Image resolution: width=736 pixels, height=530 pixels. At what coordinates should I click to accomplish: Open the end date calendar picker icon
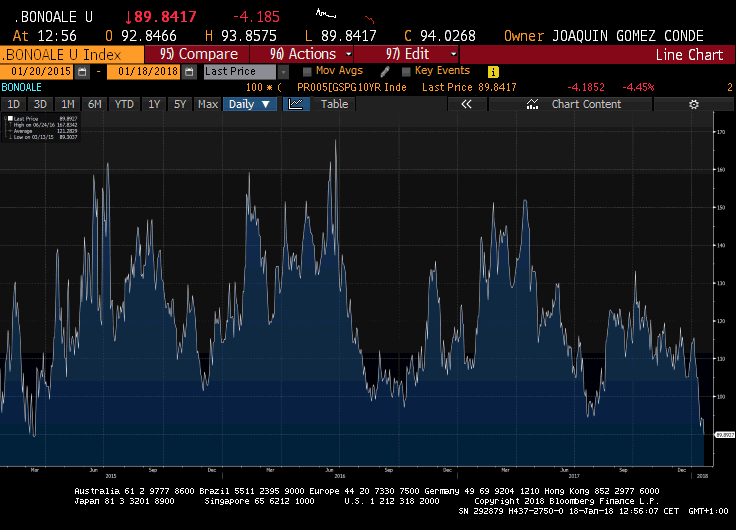pyautogui.click(x=189, y=72)
